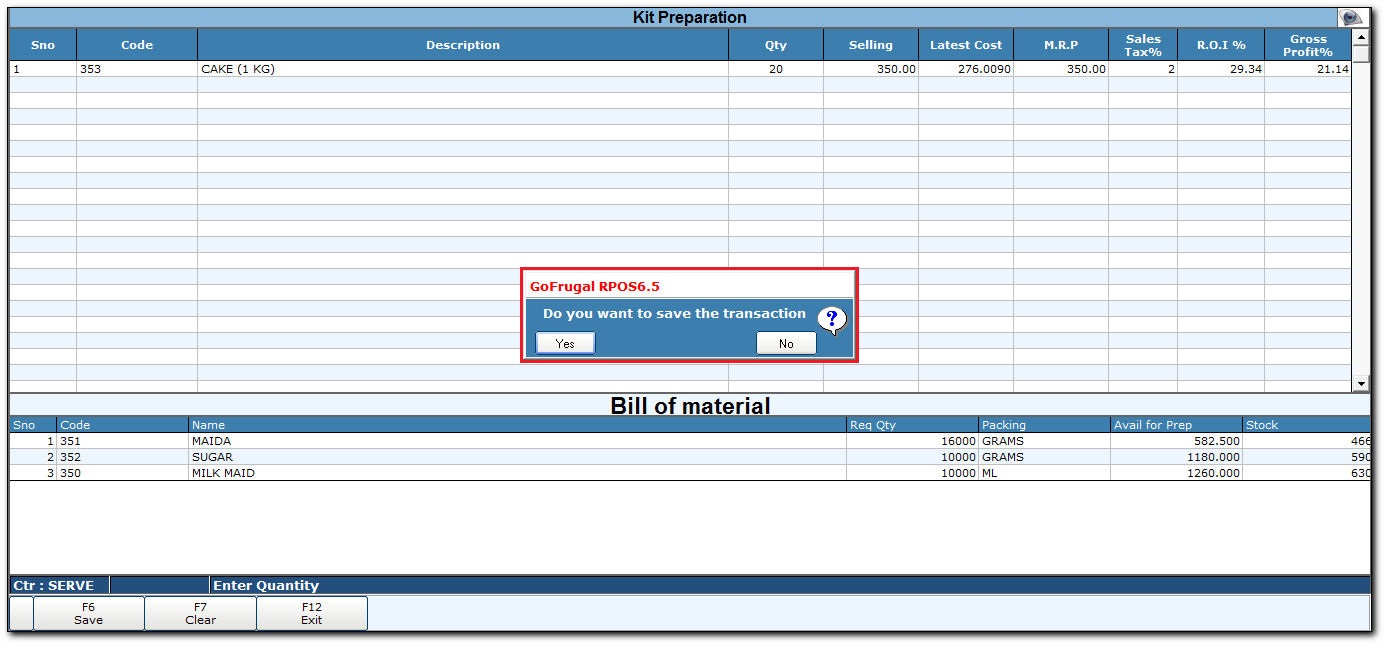Click the quantity cell showing 20
The image size is (1385, 645).
(x=776, y=69)
